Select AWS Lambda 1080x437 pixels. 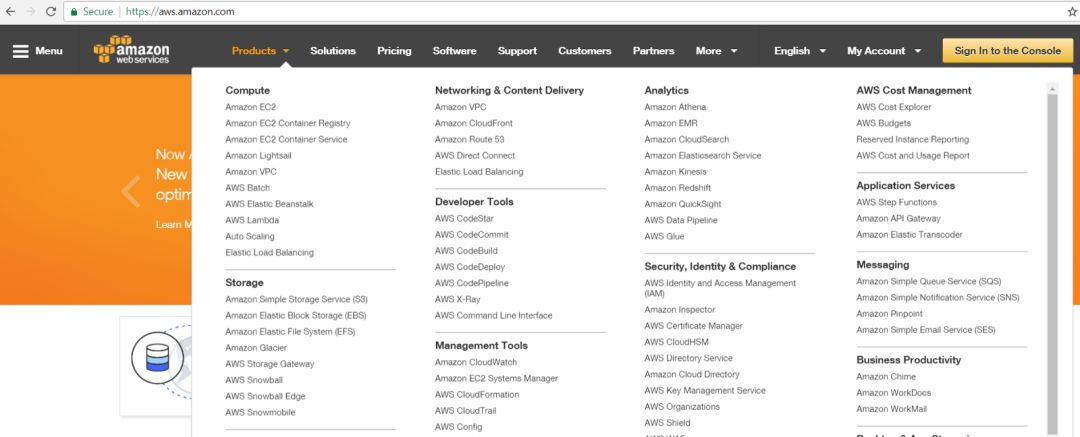pyautogui.click(x=252, y=221)
